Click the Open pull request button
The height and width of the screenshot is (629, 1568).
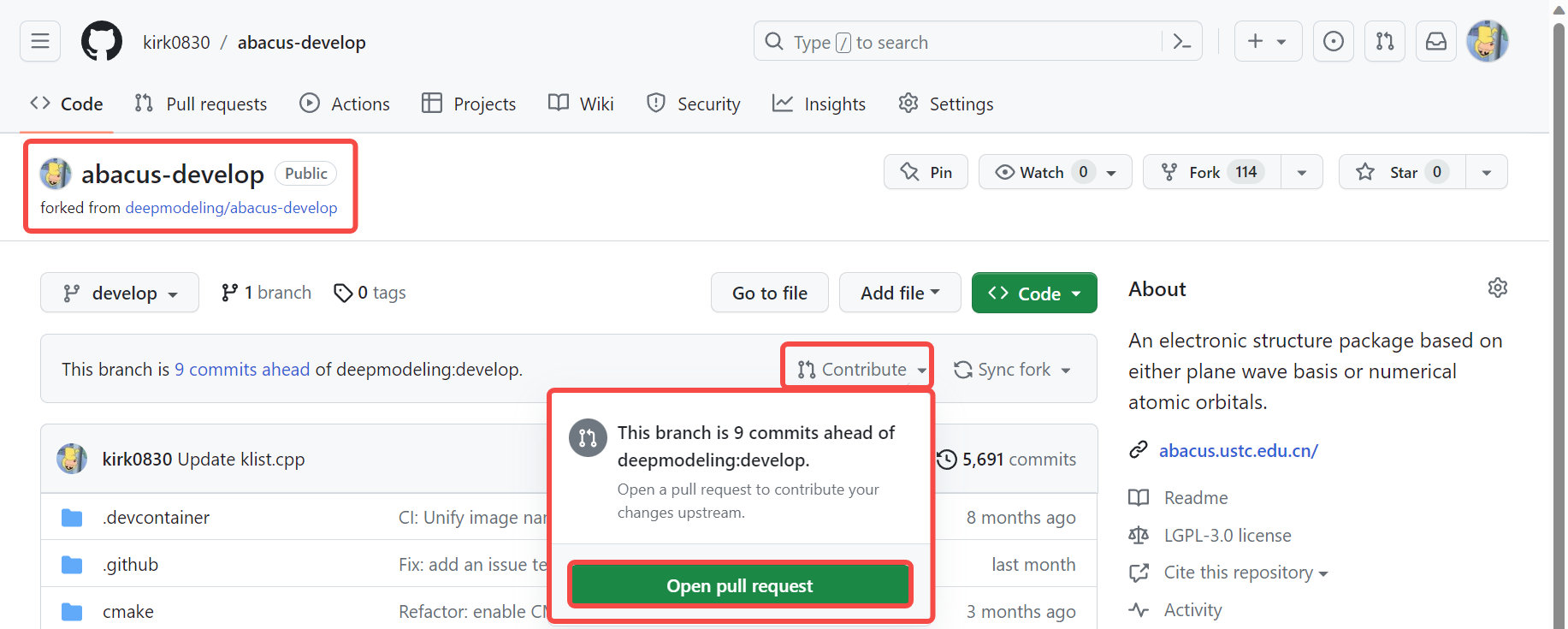739,585
